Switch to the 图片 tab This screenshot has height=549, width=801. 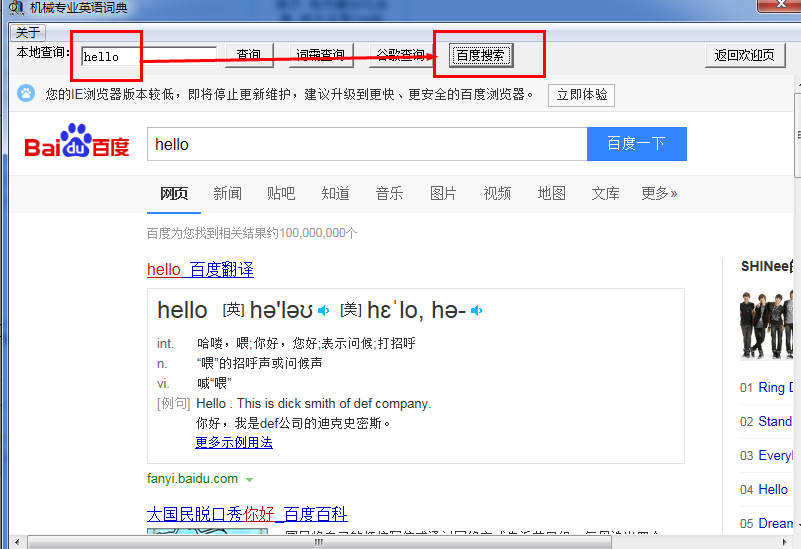pyautogui.click(x=443, y=194)
